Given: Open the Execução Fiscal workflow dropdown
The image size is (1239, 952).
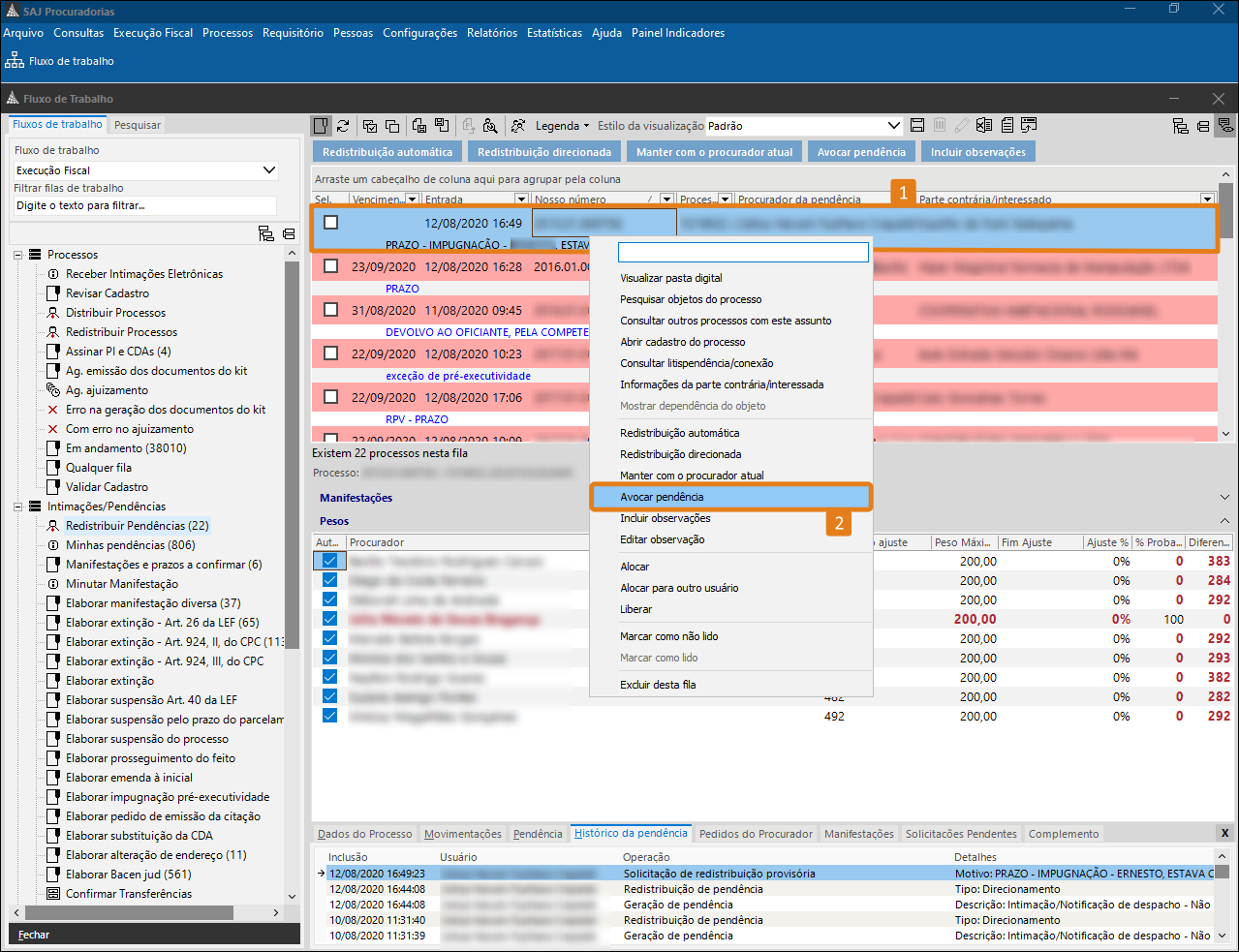Looking at the screenshot, I should tap(269, 170).
